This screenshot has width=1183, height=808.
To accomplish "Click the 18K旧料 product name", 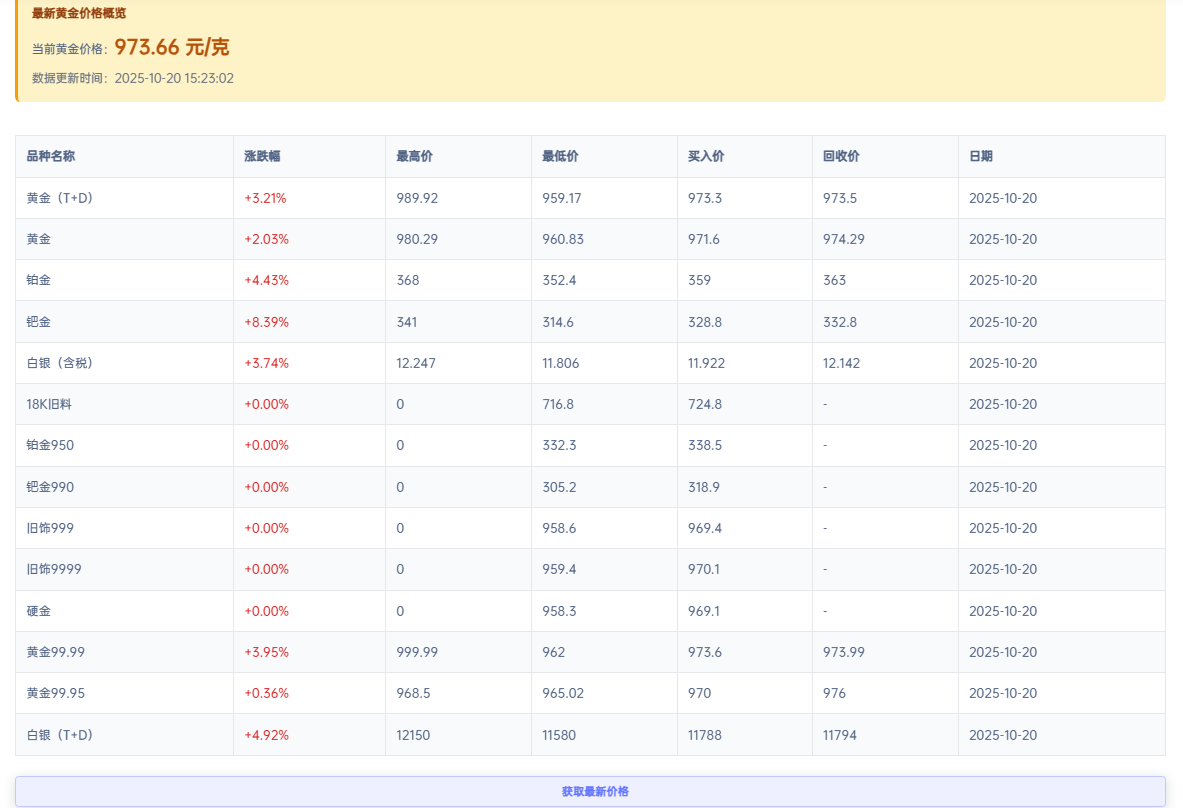I will coord(47,404).
